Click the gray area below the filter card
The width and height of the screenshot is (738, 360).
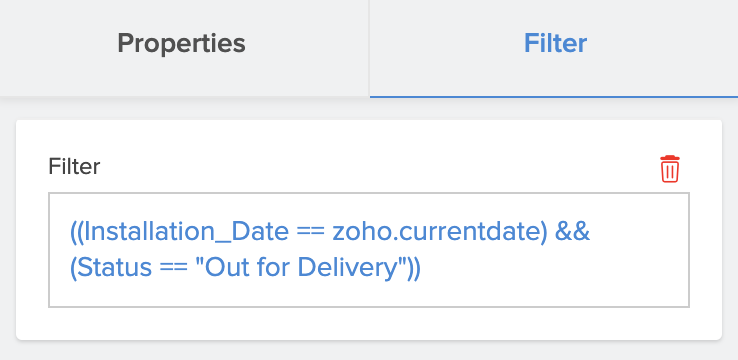pyautogui.click(x=369, y=350)
